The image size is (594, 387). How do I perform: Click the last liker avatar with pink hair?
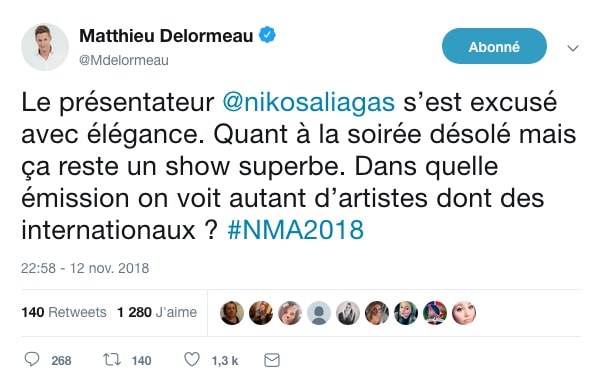pos(464,313)
